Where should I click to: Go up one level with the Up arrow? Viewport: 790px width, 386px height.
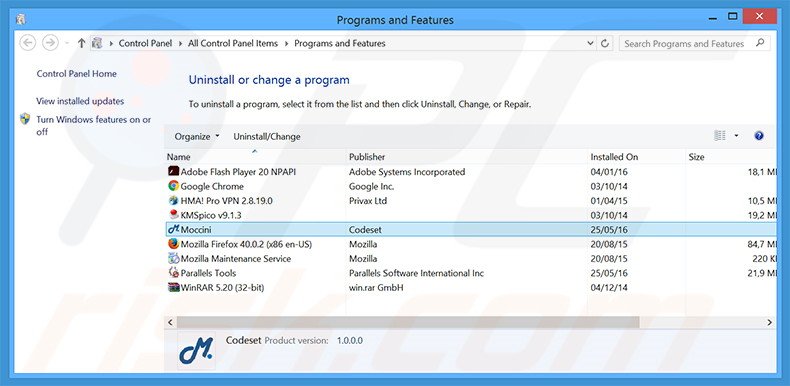[x=81, y=43]
